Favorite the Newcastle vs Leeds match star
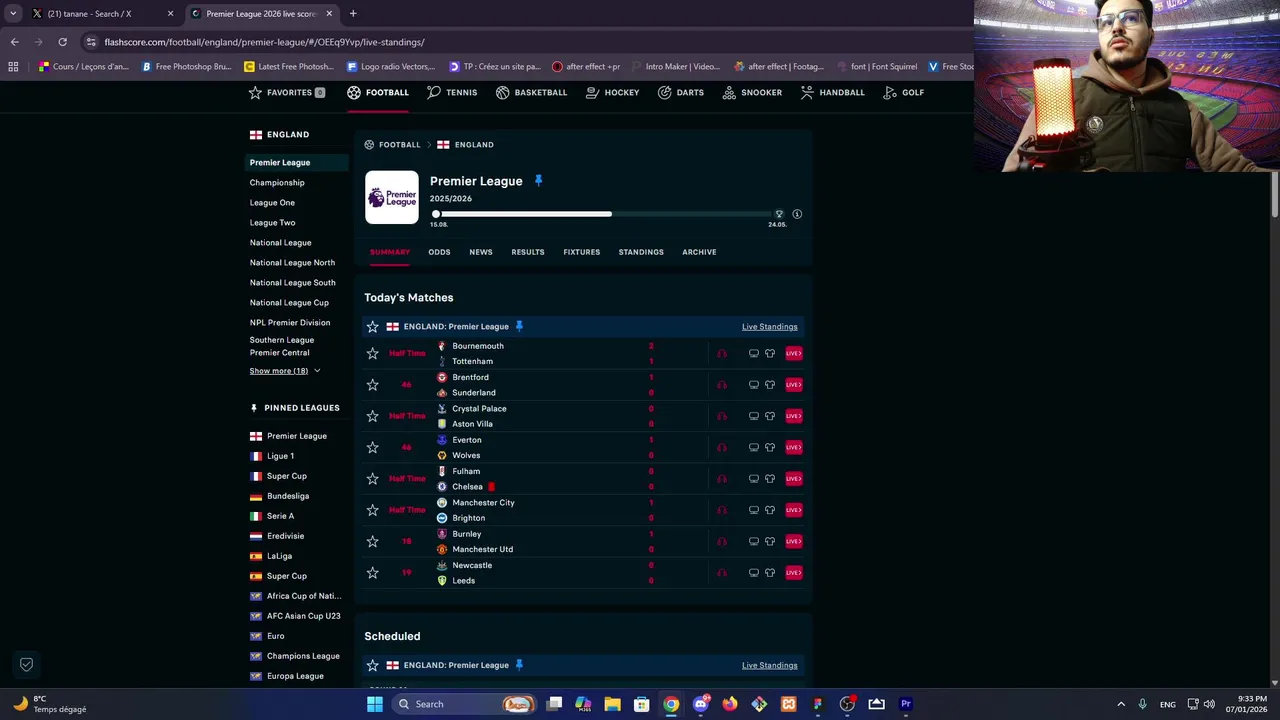The width and height of the screenshot is (1280, 720). 372,573
